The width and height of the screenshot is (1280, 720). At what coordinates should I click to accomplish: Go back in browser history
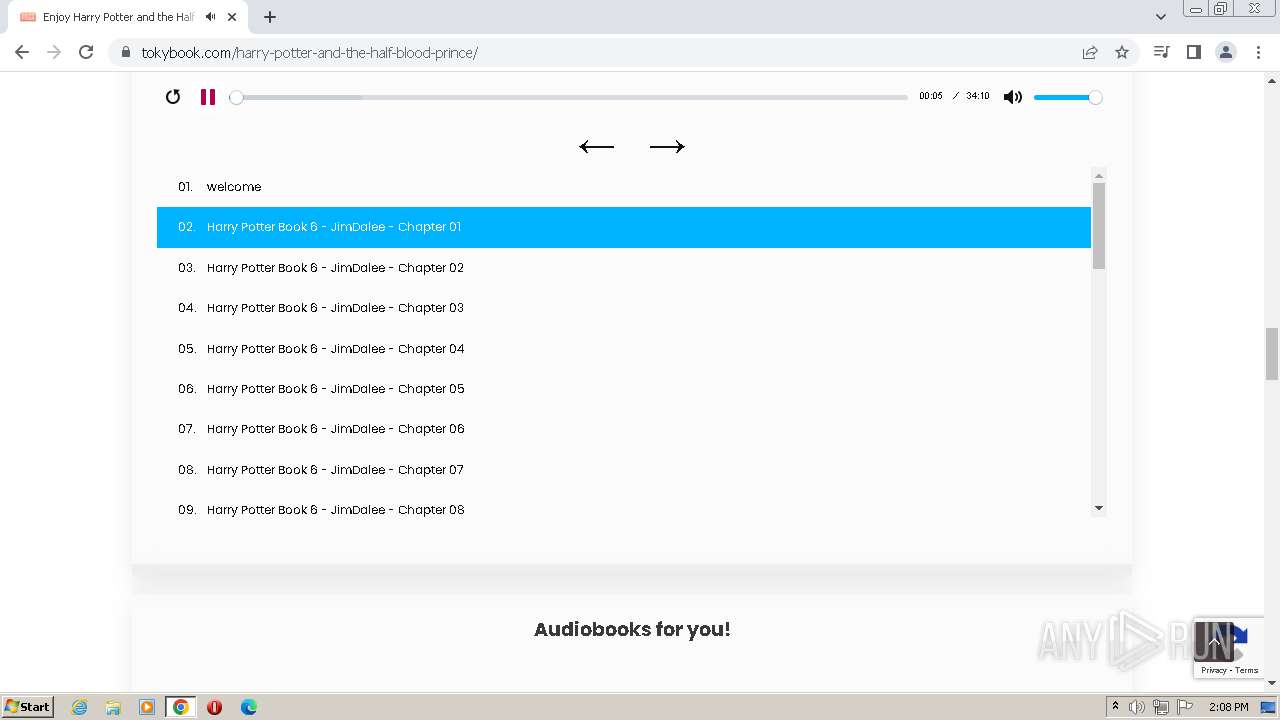[x=22, y=52]
